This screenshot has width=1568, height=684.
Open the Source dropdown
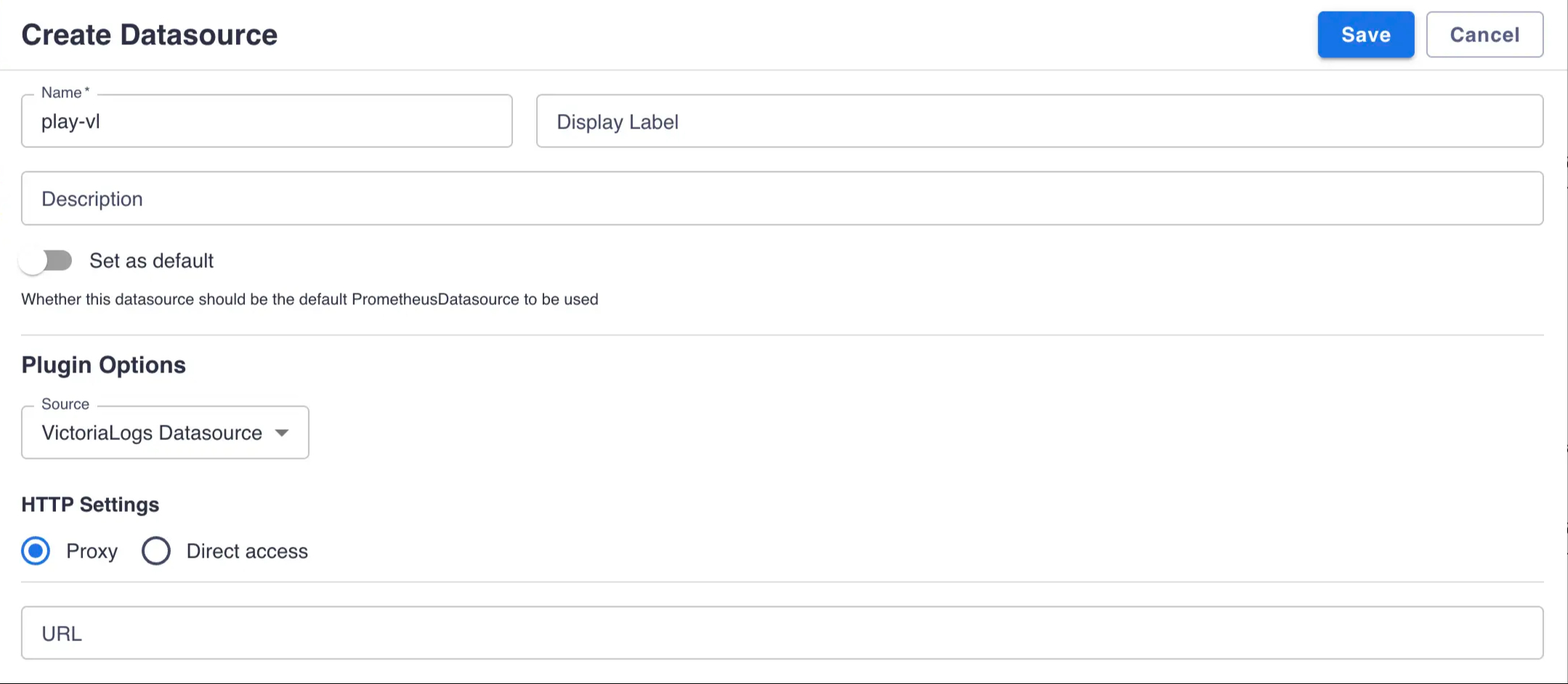164,432
